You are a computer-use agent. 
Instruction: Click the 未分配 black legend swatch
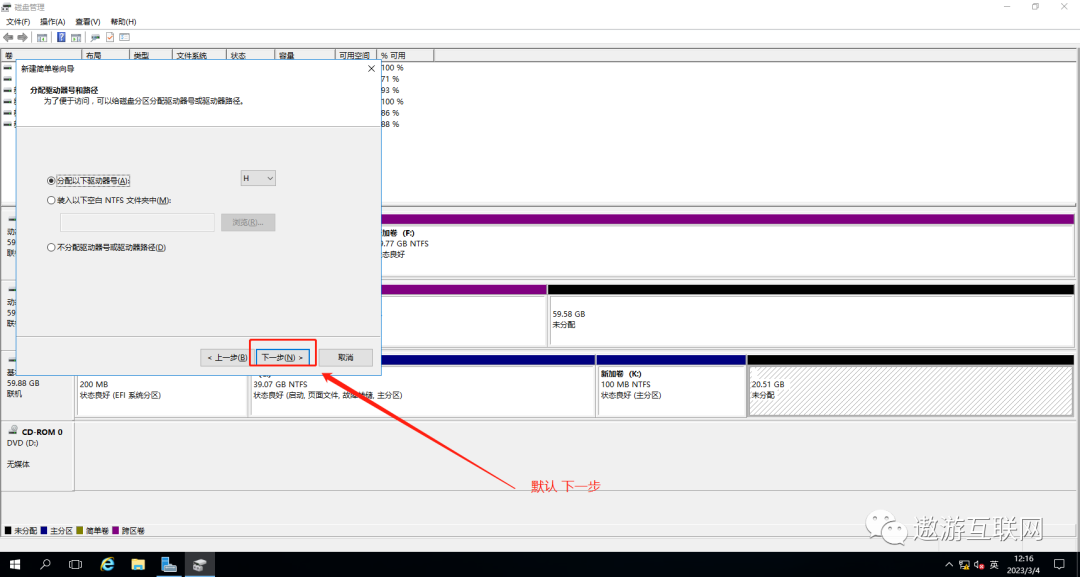tap(8, 531)
